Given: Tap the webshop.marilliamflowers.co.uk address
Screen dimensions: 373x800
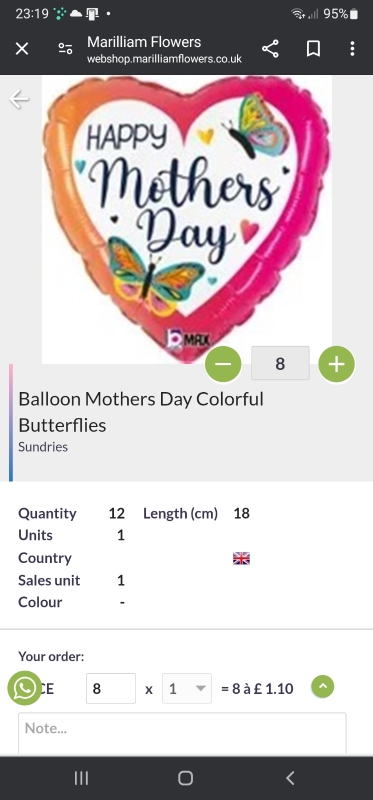Looking at the screenshot, I should pos(164,59).
